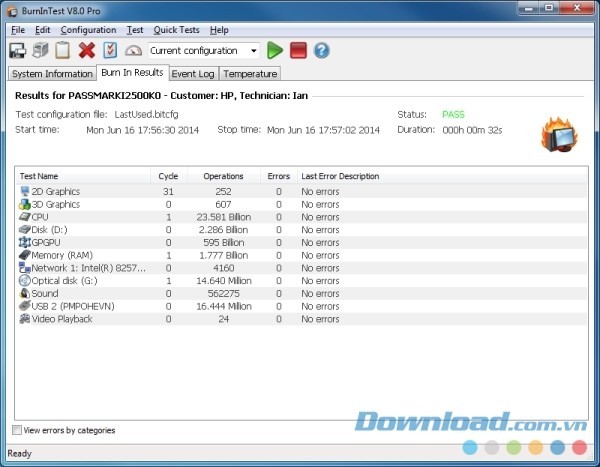Sort by Operations column header
Viewport: 600px width, 467px height.
point(223,176)
